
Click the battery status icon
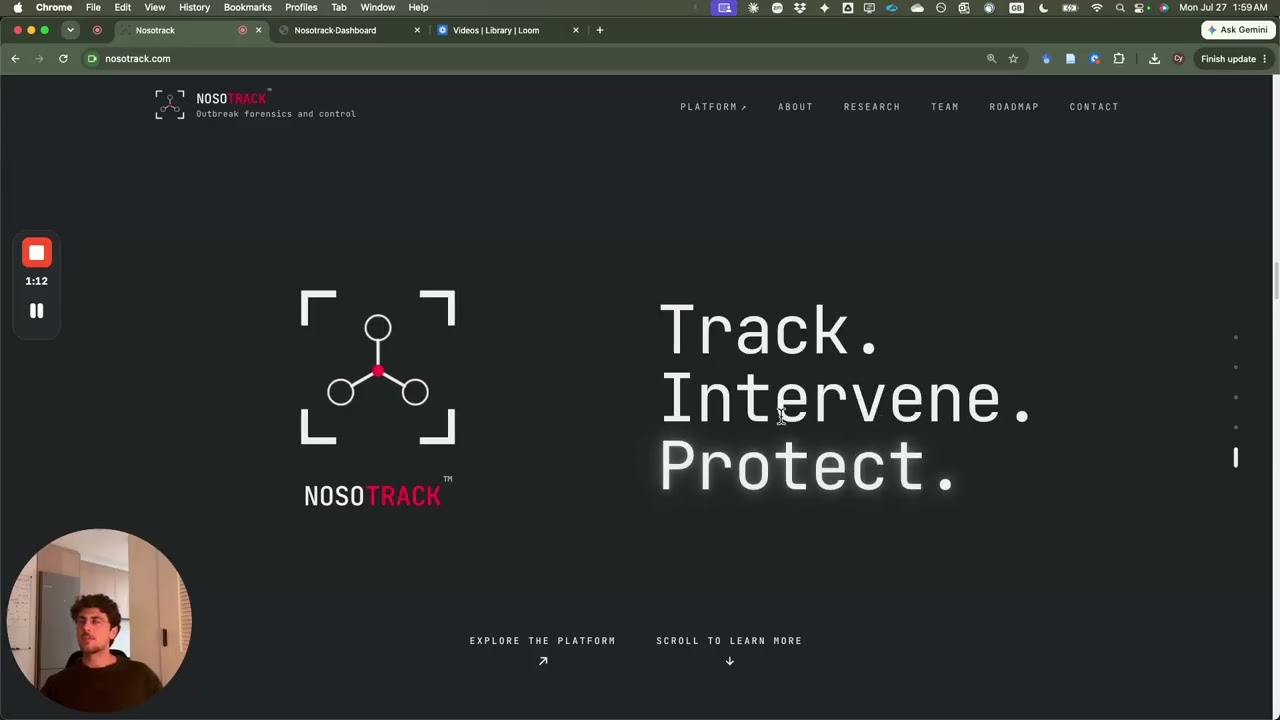point(1069,7)
